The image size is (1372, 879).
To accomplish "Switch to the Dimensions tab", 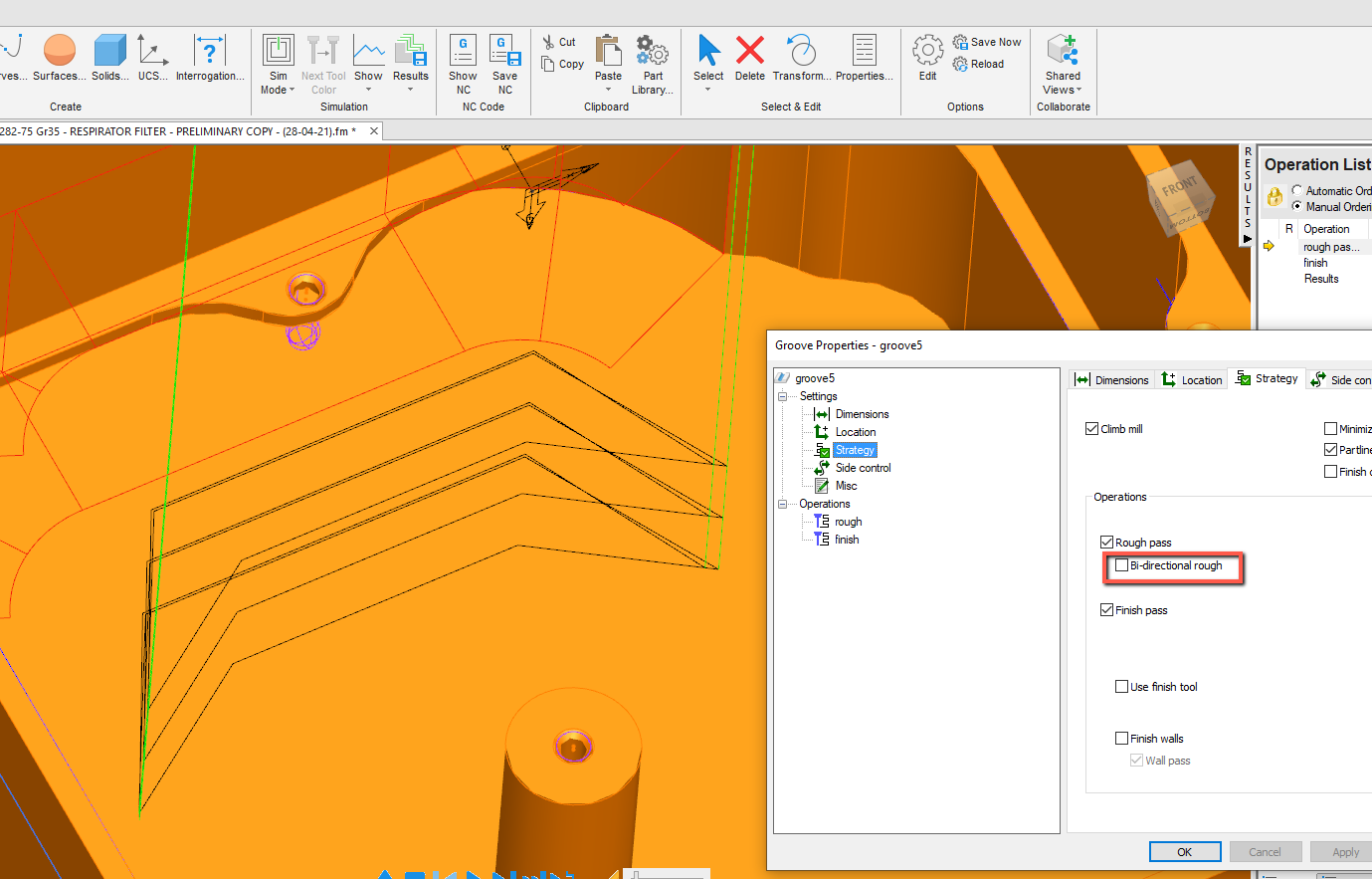I will point(1111,379).
